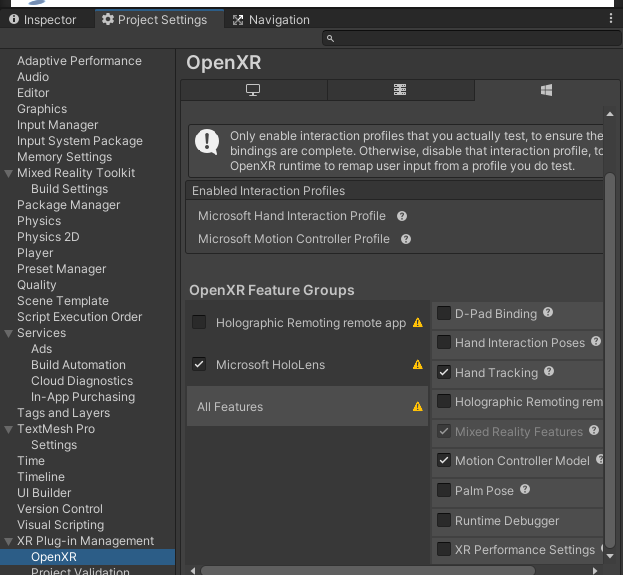
Task: Open Input Manager settings
Action: [58, 125]
